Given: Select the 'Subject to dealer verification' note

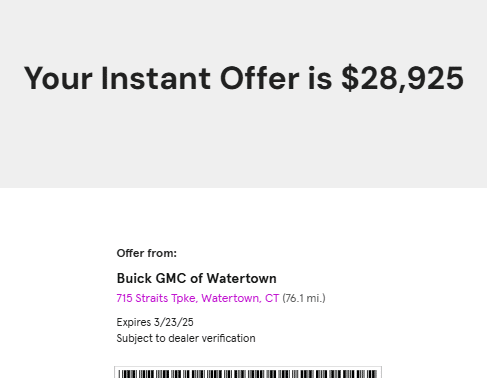Looking at the screenshot, I should (x=186, y=338).
